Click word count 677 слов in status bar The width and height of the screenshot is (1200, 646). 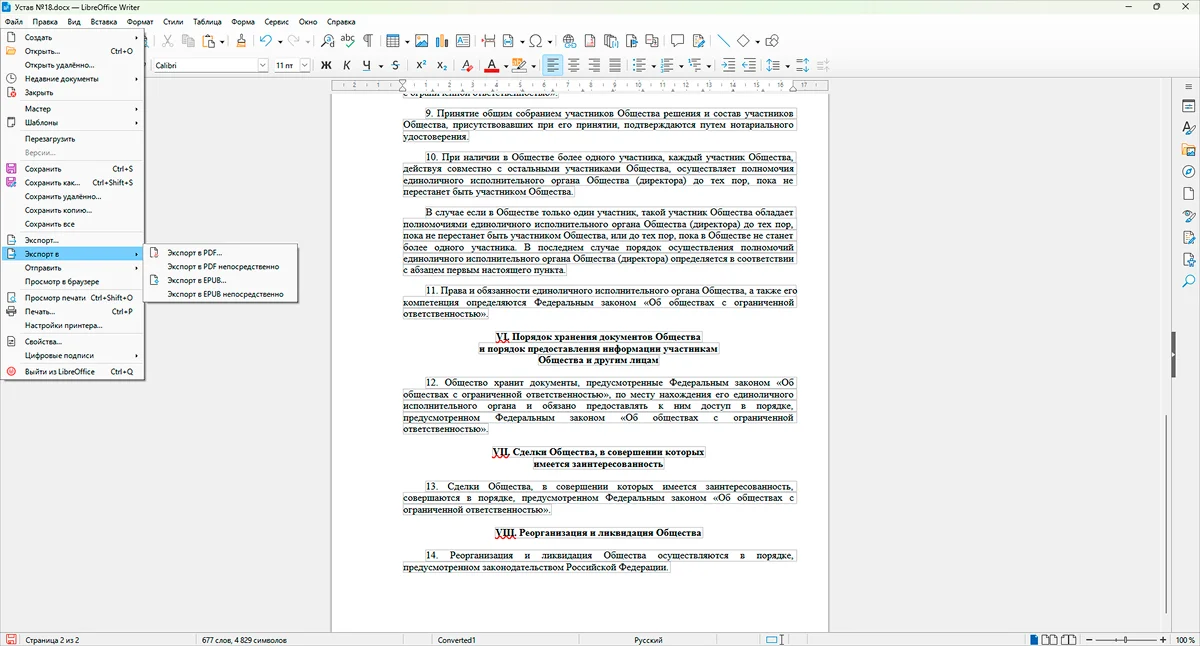(246, 639)
